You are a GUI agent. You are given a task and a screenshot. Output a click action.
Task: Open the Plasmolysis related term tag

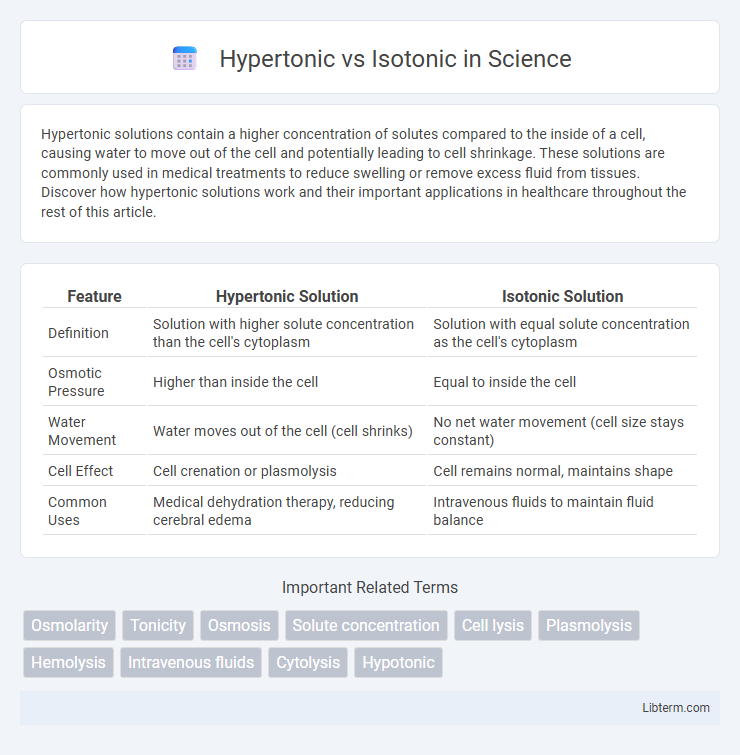[589, 625]
